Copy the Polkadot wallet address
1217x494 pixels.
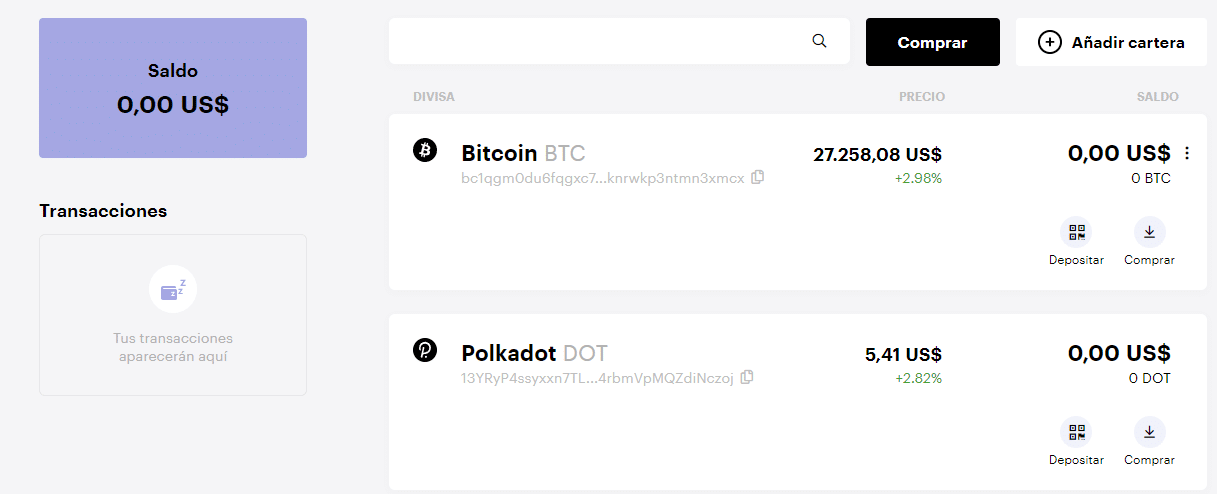pyautogui.click(x=747, y=377)
